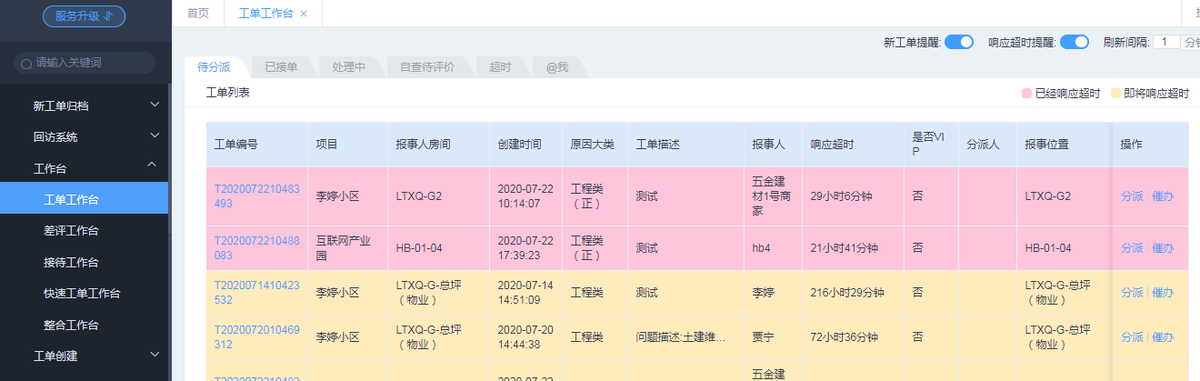Click the yellow 即将响应超时 legend swatch

(x=1115, y=93)
